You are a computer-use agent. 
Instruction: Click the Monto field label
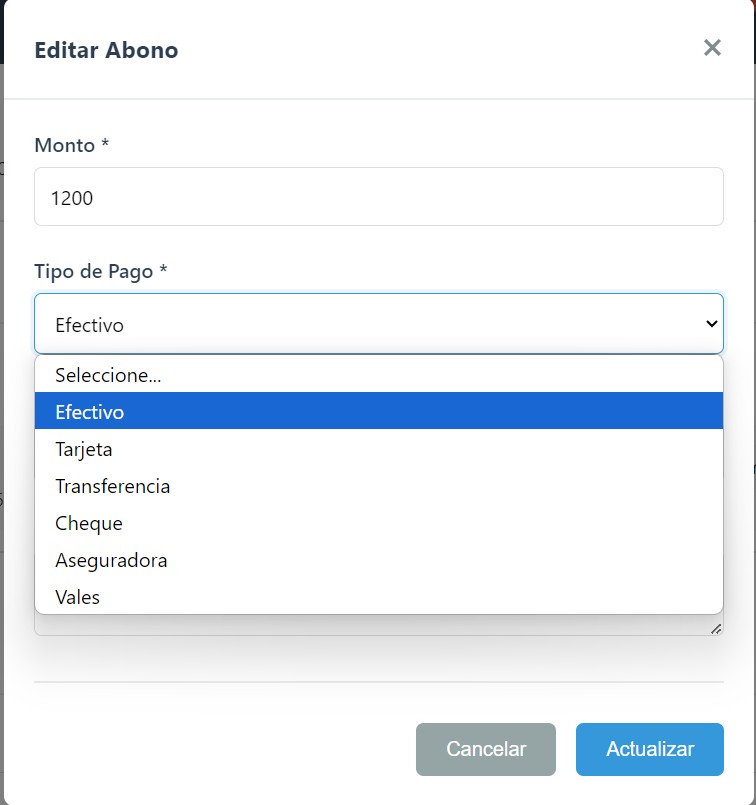point(71,145)
